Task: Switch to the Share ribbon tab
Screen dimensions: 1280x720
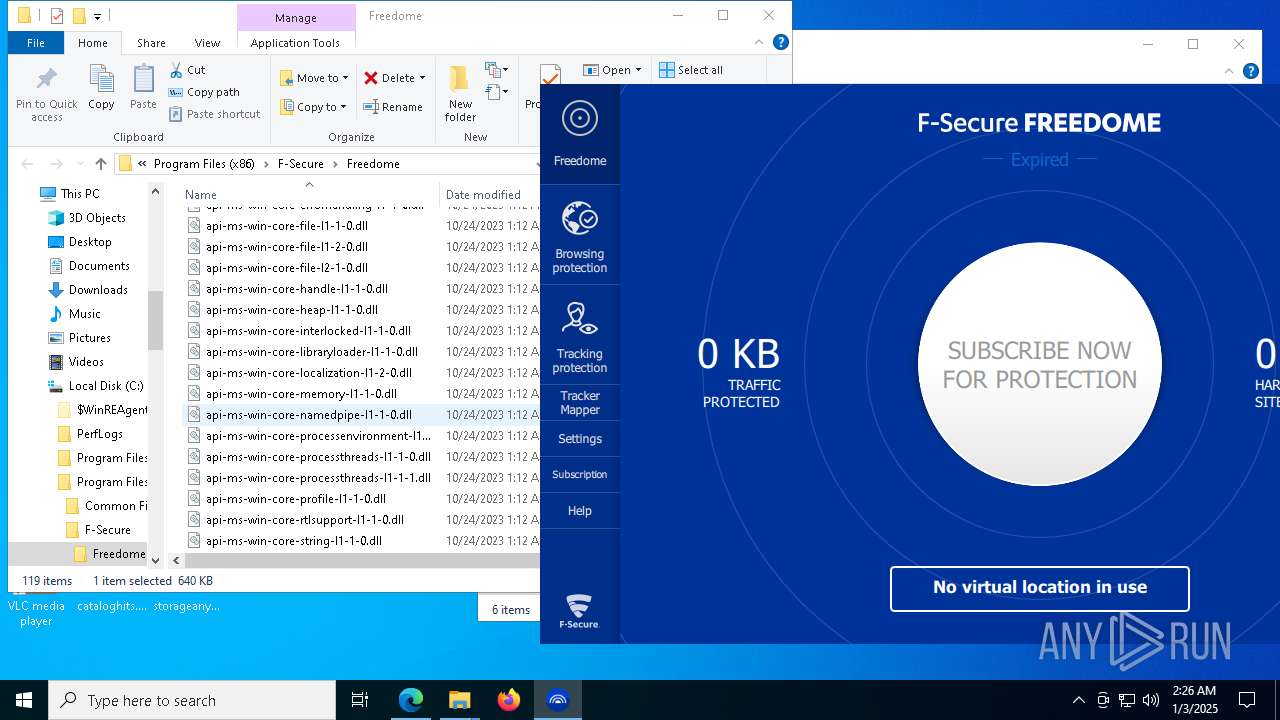Action: (x=151, y=43)
